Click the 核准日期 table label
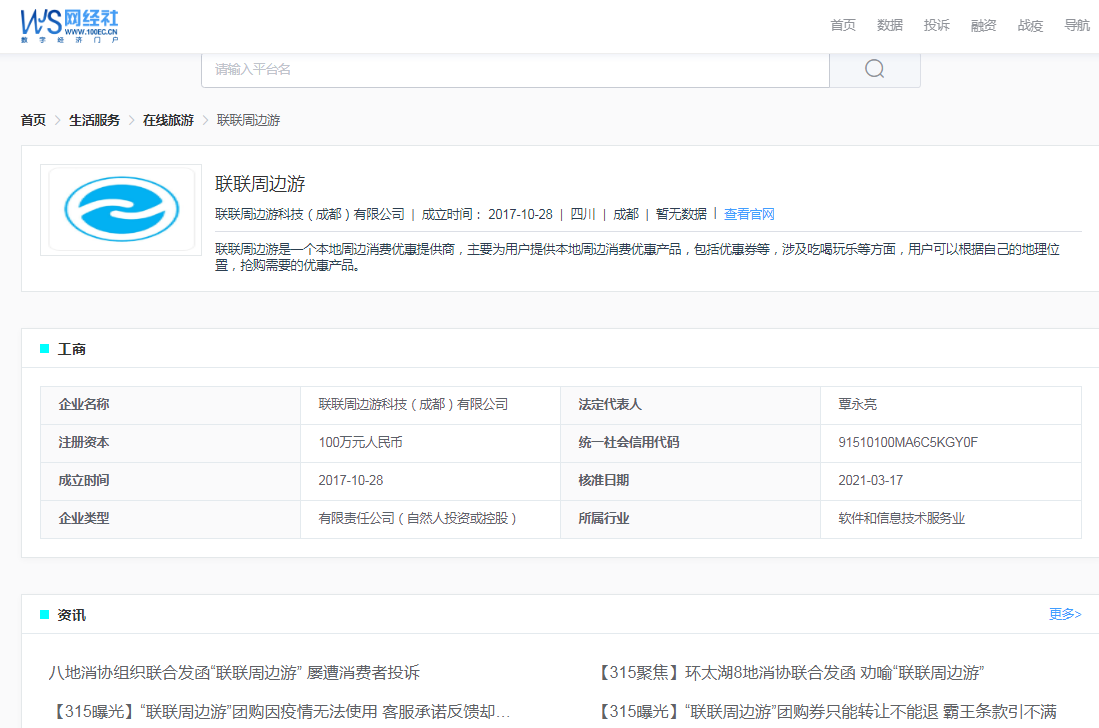The width and height of the screenshot is (1099, 728). (603, 480)
